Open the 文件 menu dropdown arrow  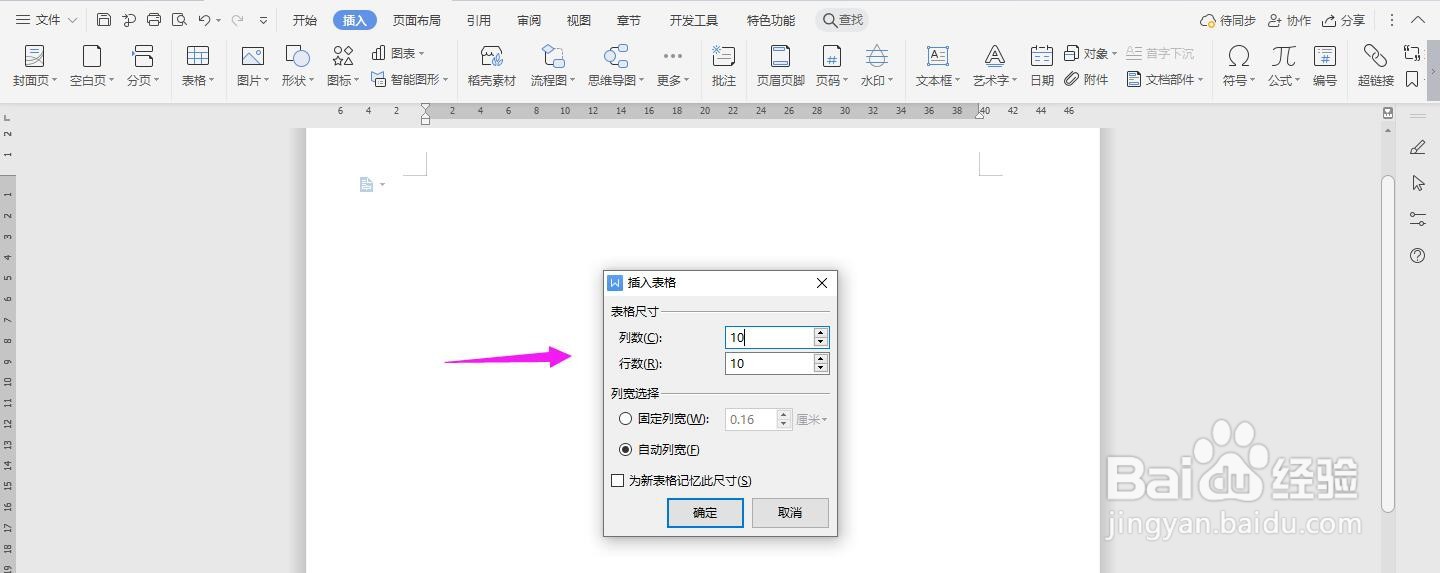[x=72, y=20]
